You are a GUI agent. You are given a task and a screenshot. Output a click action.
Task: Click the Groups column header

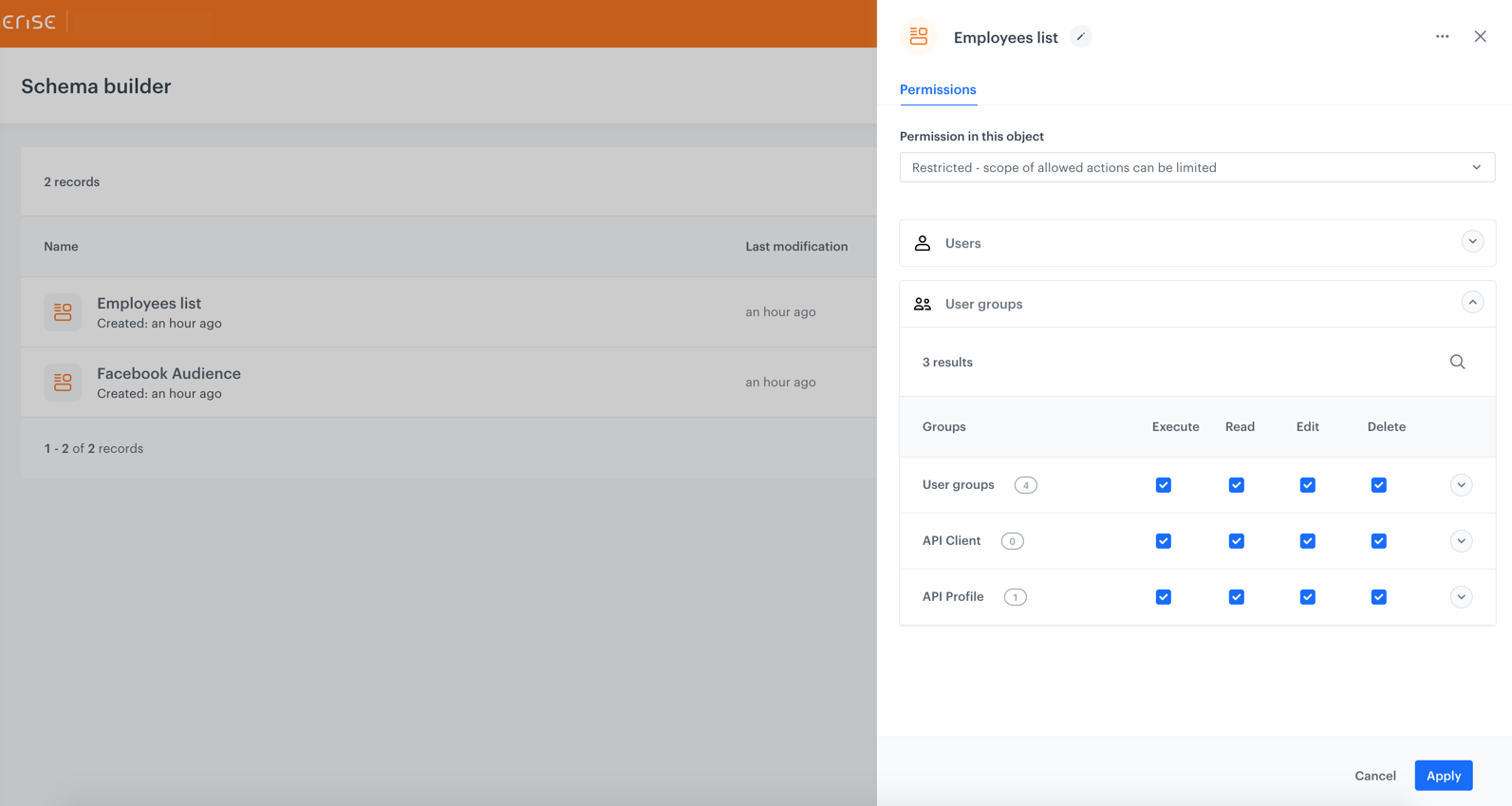943,426
